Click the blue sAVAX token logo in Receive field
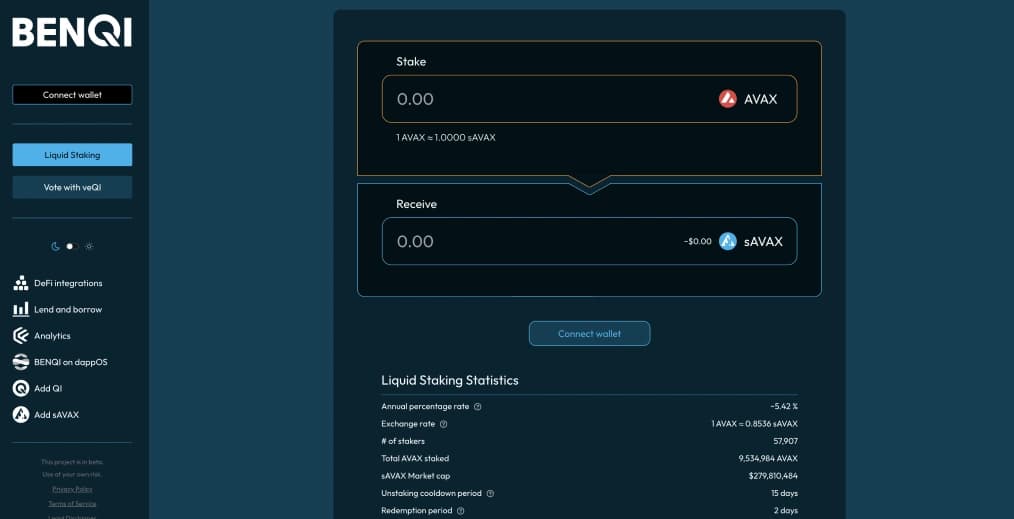Screen dimensions: 1014x519 tap(728, 241)
